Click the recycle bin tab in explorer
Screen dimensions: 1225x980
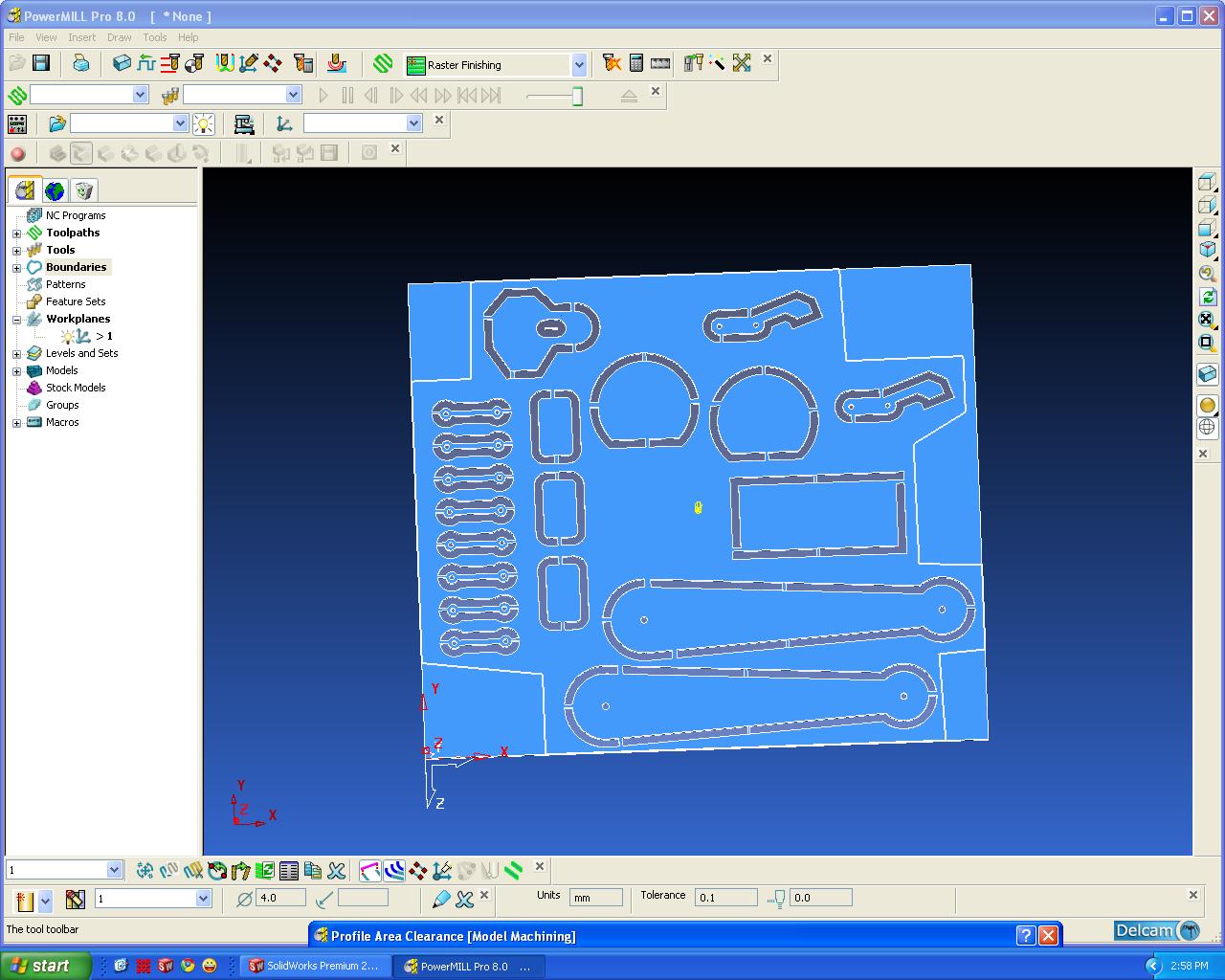84,190
